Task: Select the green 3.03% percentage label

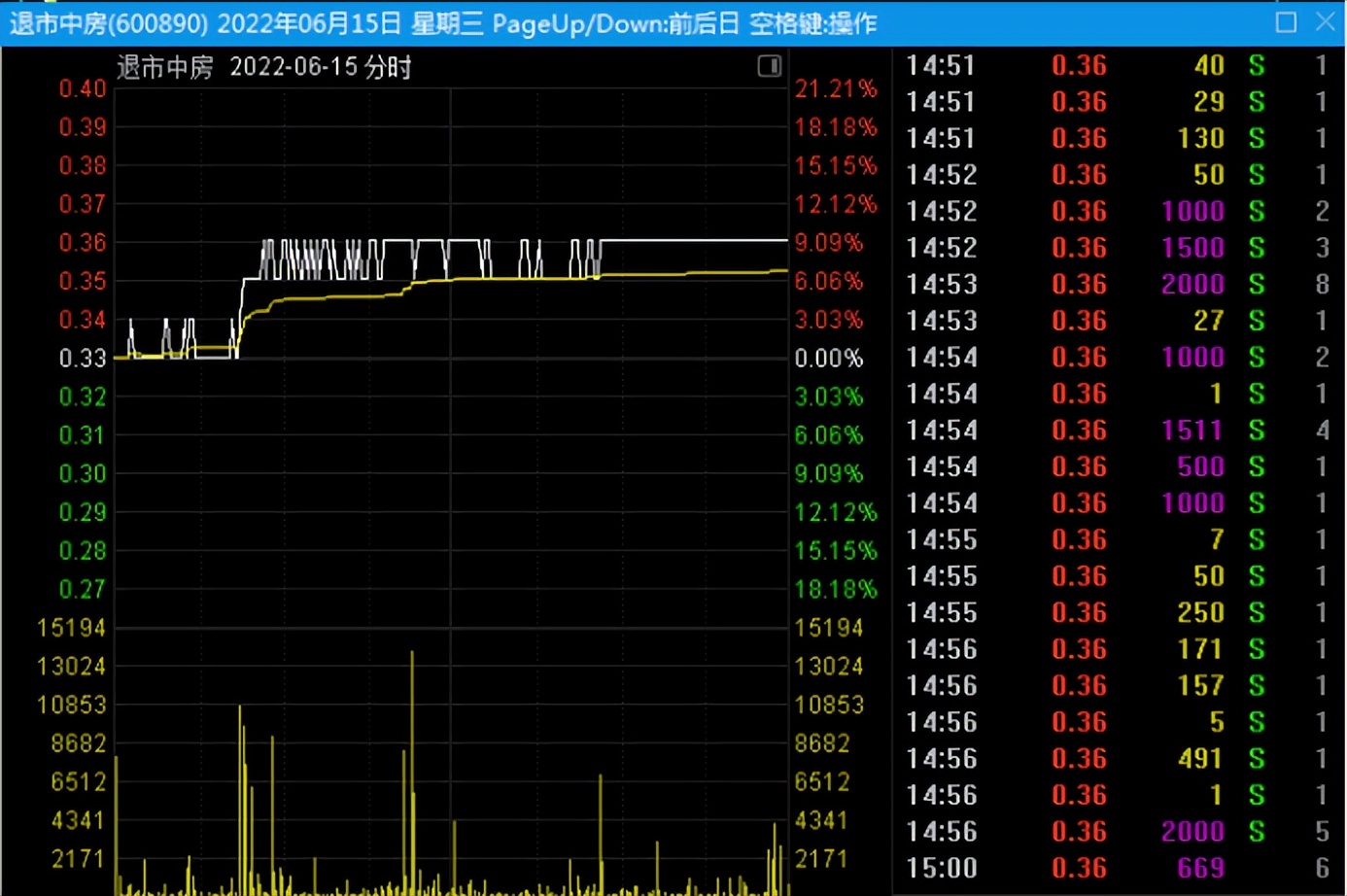Action: click(829, 396)
